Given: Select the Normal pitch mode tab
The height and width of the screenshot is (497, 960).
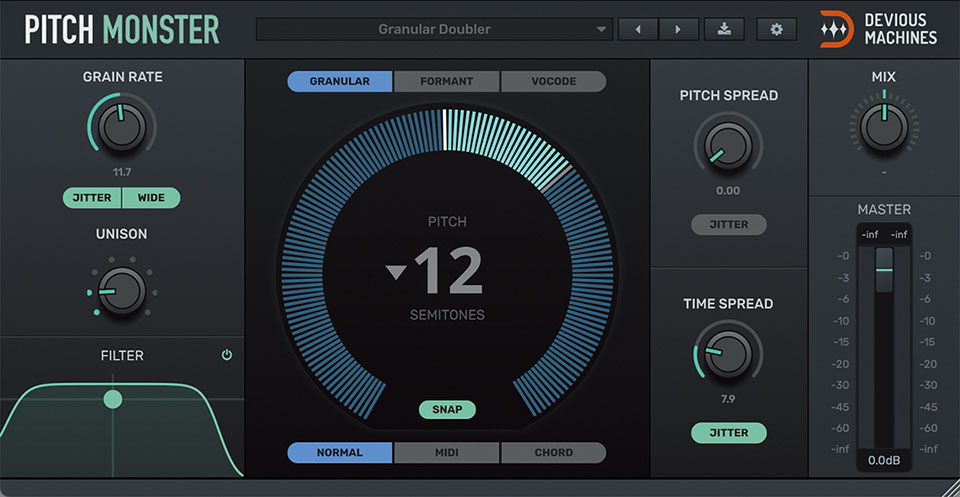Looking at the screenshot, I should click(340, 453).
